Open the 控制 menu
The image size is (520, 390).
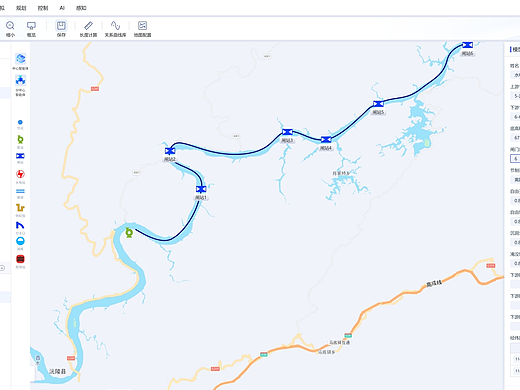pyautogui.click(x=43, y=8)
